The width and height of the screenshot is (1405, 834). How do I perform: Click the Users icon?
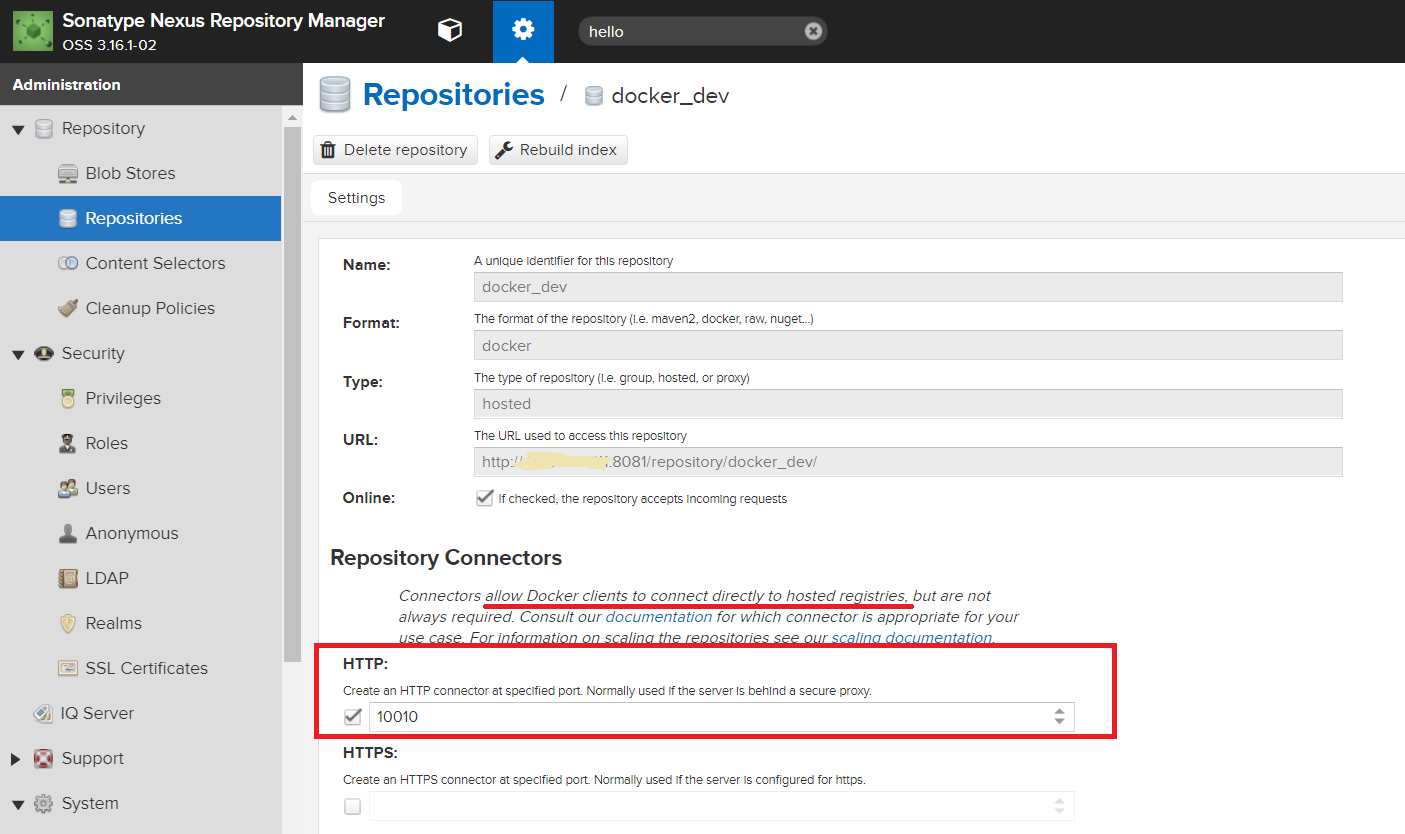coord(68,488)
